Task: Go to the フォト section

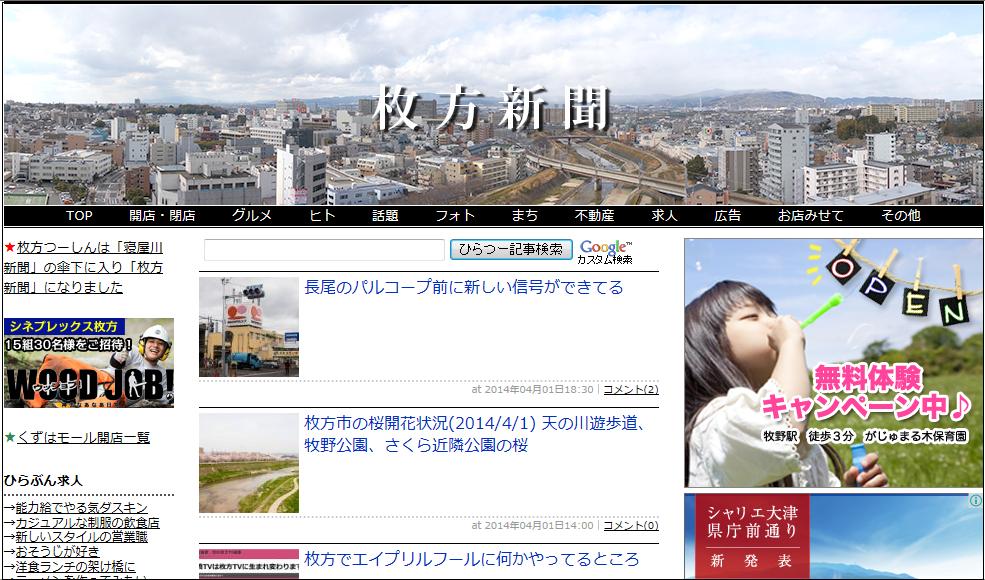Action: pyautogui.click(x=455, y=216)
